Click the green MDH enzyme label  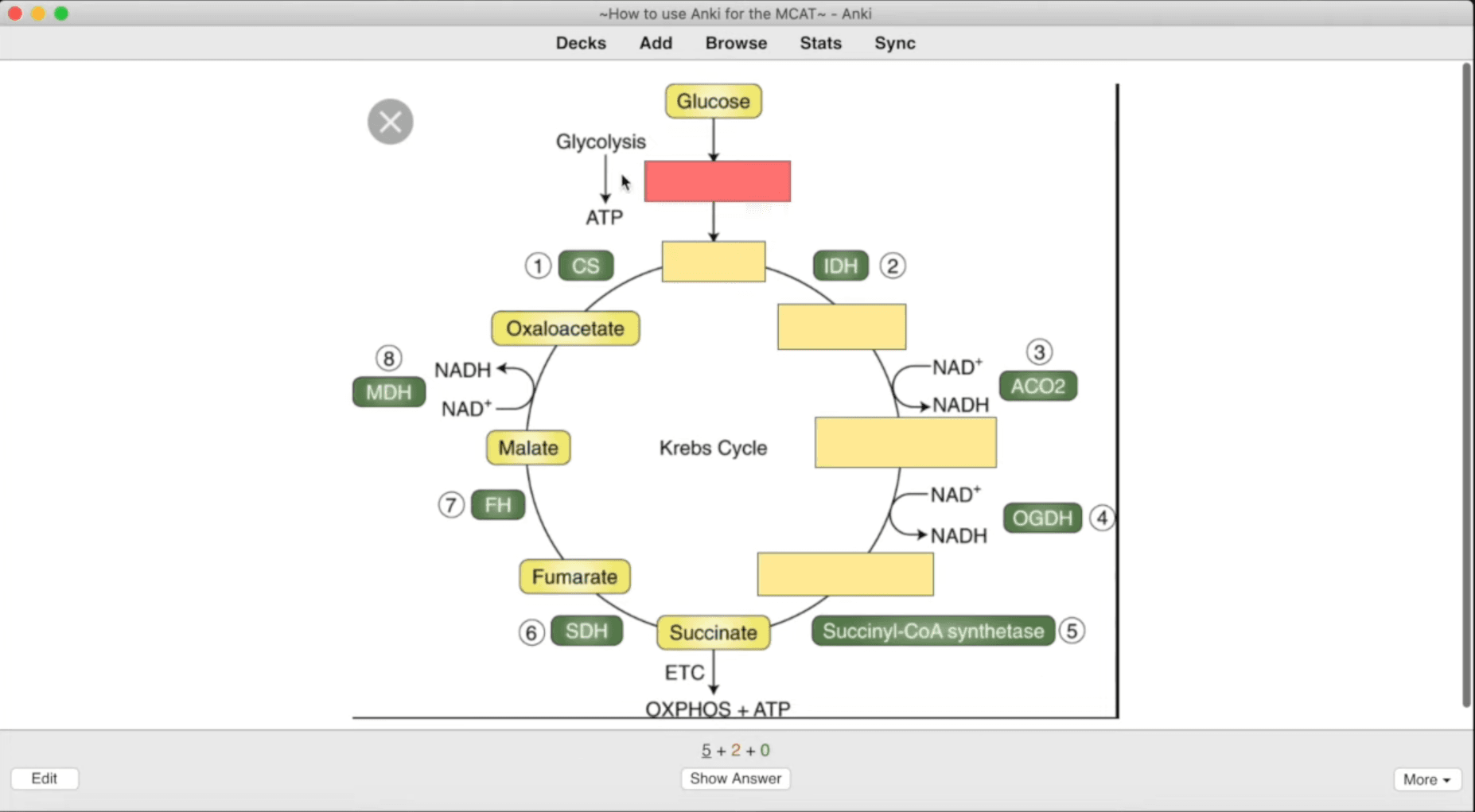(389, 391)
